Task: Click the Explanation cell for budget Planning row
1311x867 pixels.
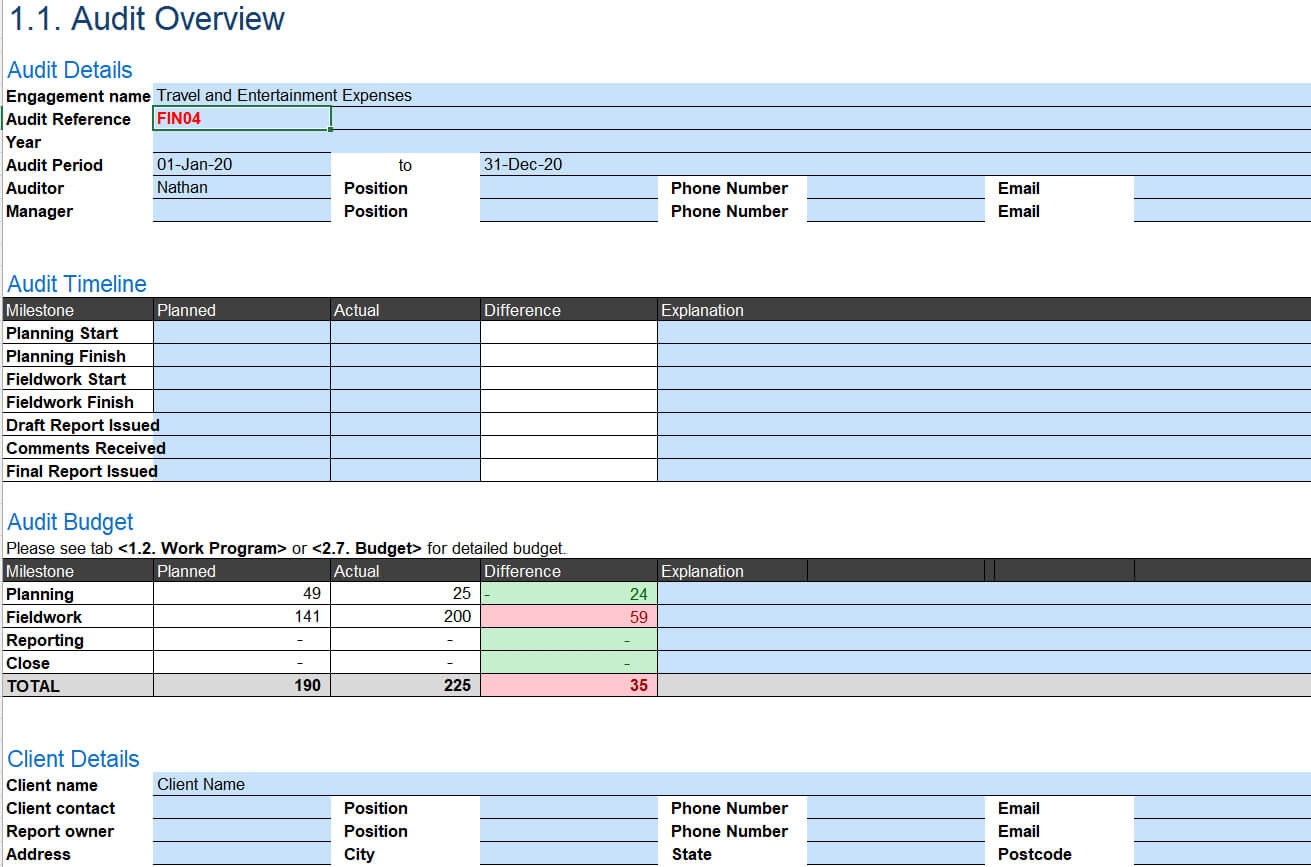Action: click(984, 594)
